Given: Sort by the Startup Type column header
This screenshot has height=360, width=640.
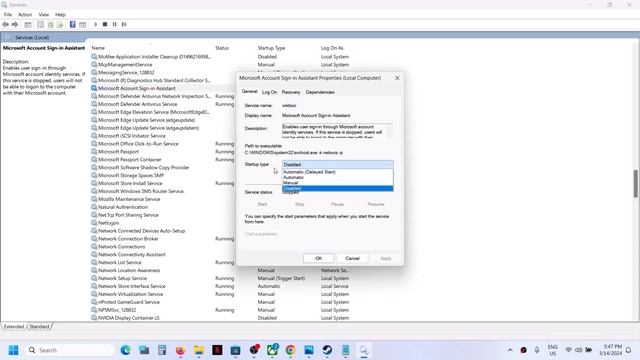Looking at the screenshot, I should coord(271,48).
